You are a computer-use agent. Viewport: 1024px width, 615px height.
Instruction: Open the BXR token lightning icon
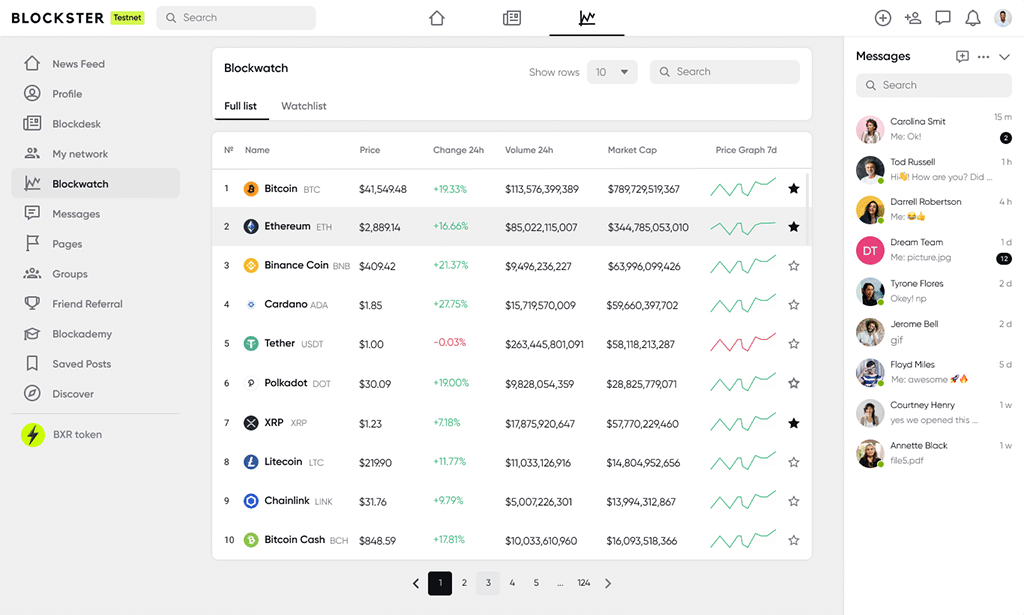33,435
